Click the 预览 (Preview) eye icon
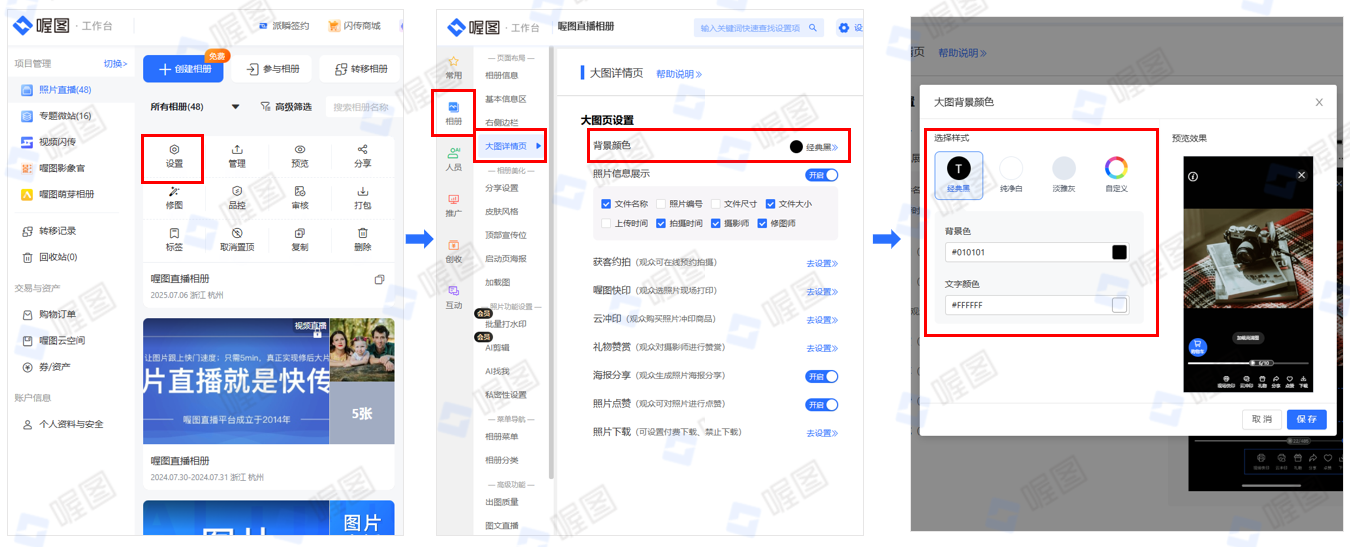The width and height of the screenshot is (1350, 547). pyautogui.click(x=300, y=149)
